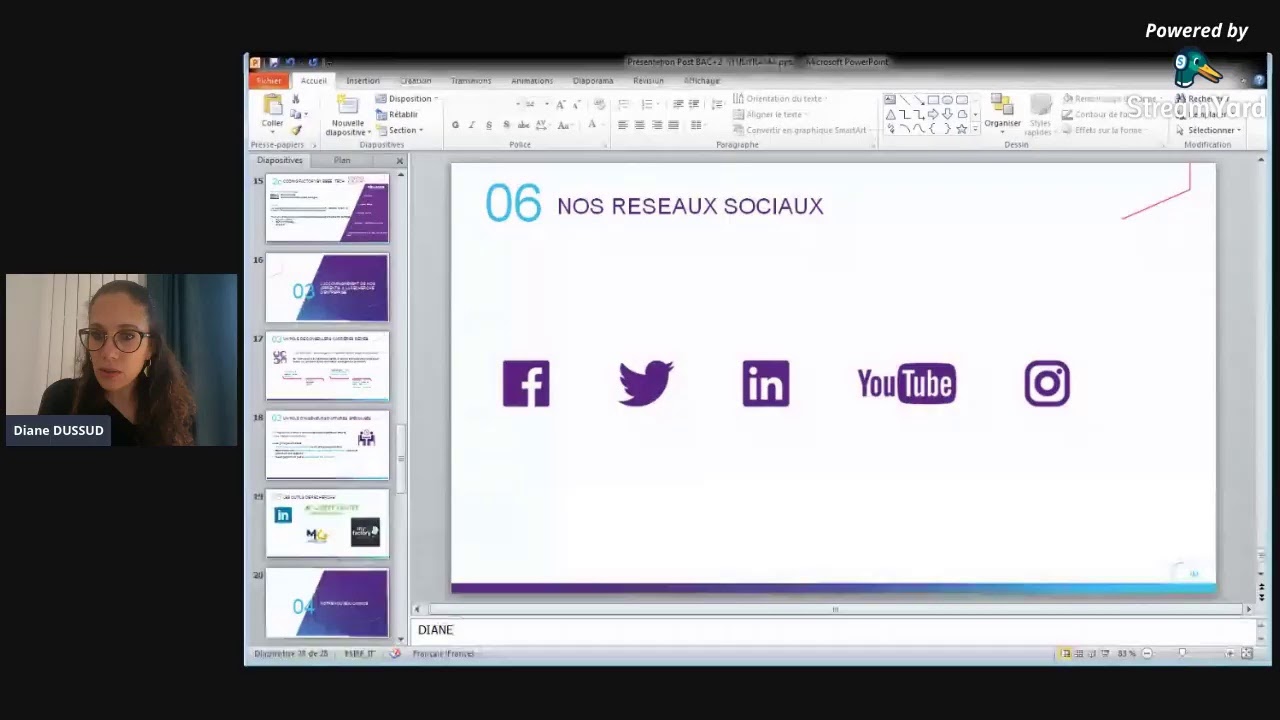Switch to the Insertion ribbon tab
The image size is (1280, 720).
(x=363, y=81)
